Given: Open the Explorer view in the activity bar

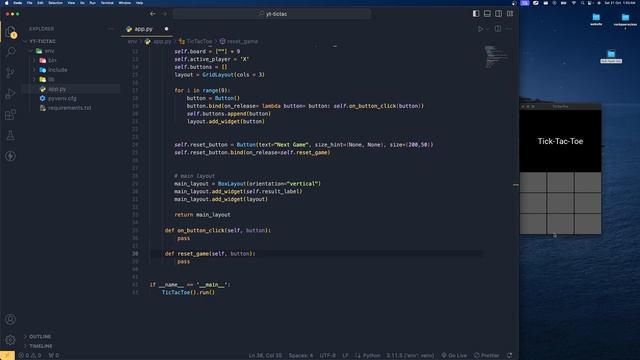Looking at the screenshot, I should coord(11,32).
